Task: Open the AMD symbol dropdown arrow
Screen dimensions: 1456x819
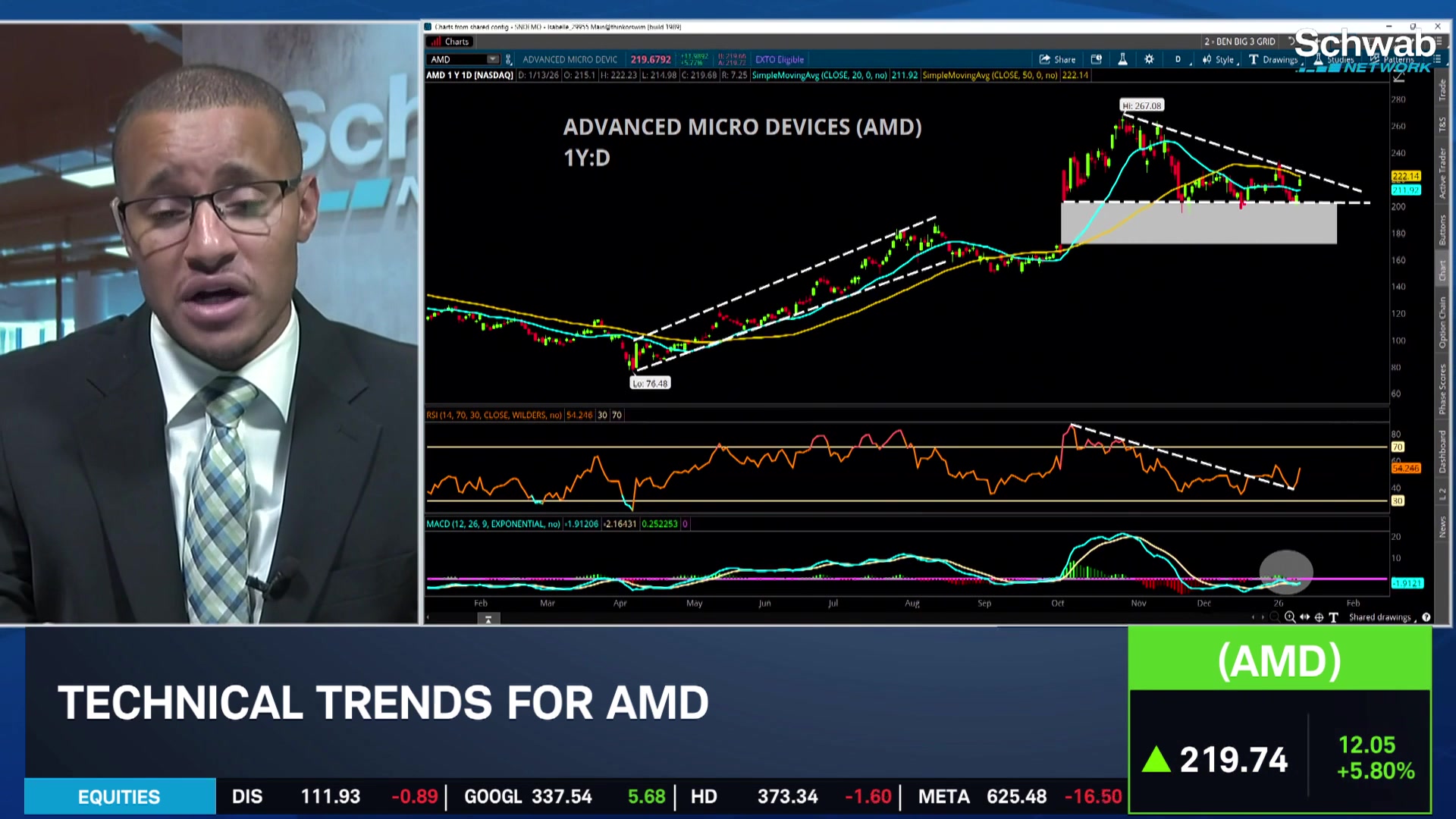Action: pyautogui.click(x=492, y=59)
